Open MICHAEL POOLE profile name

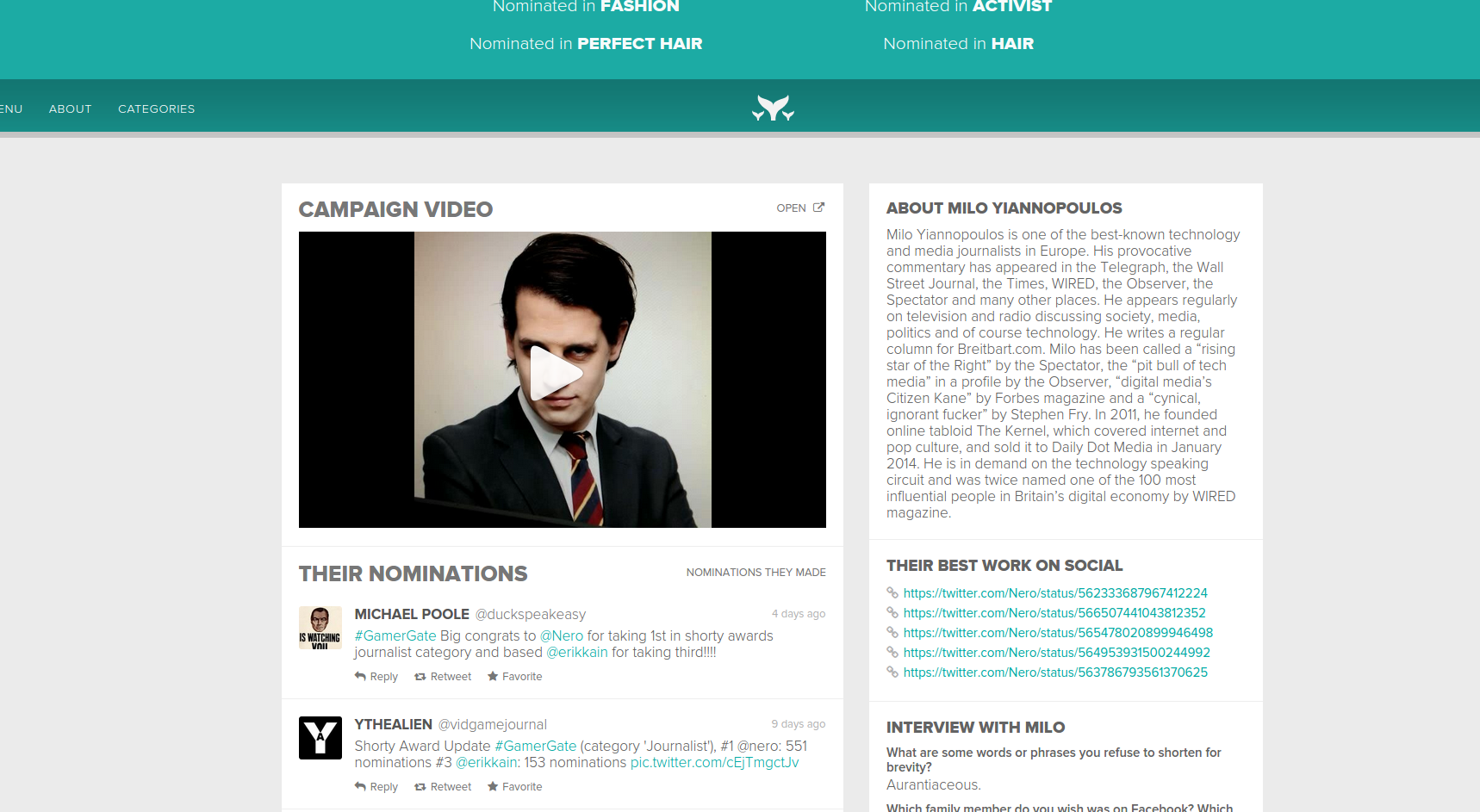(412, 614)
